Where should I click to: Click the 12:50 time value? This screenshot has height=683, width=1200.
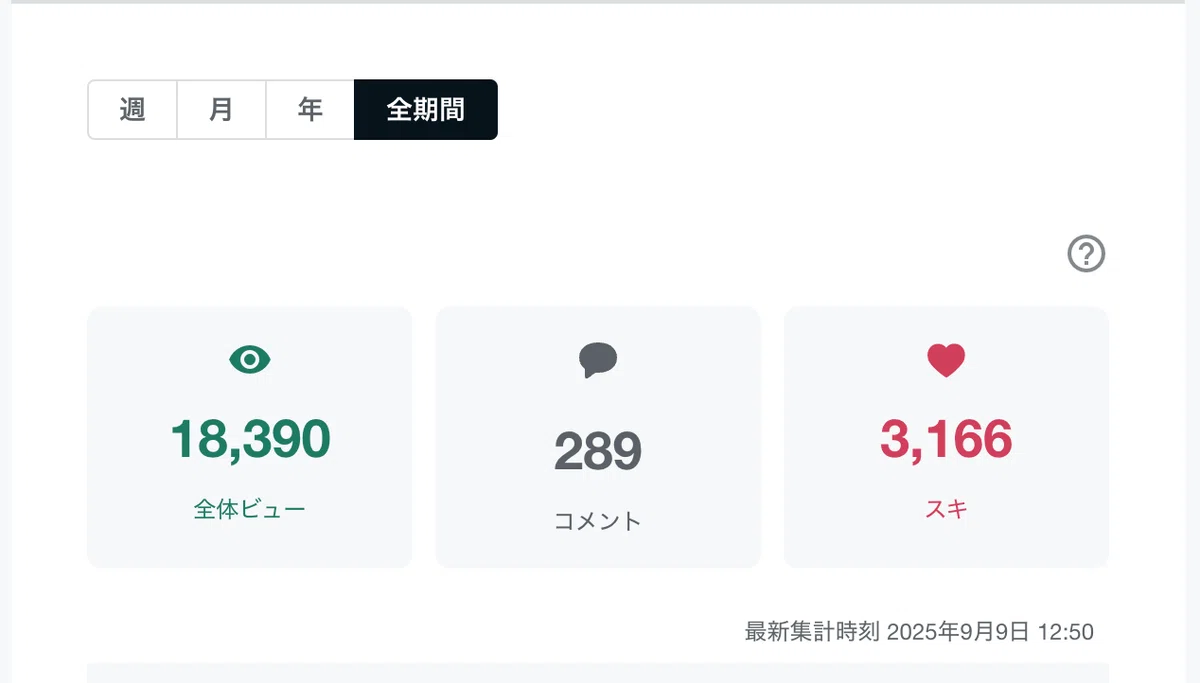(1066, 632)
